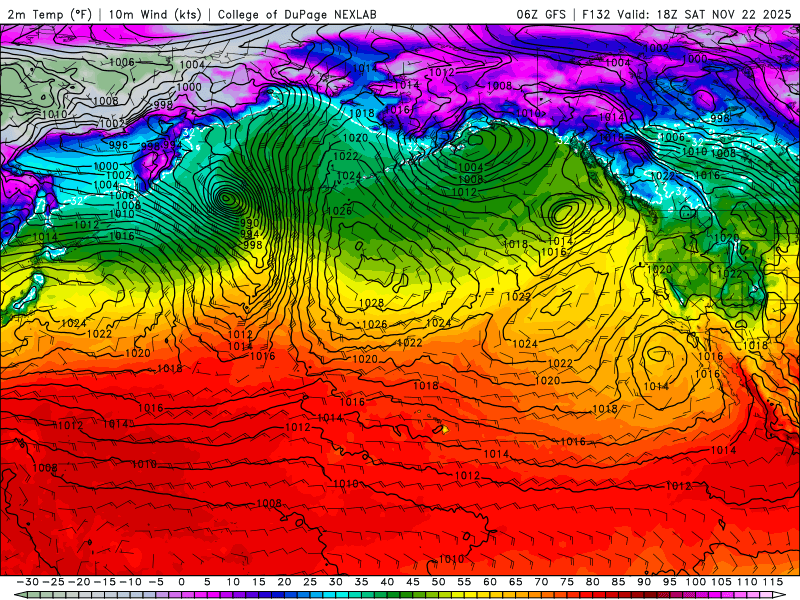The width and height of the screenshot is (800, 600).
Task: Click the 35 label on the temperature scale
Action: [361, 582]
